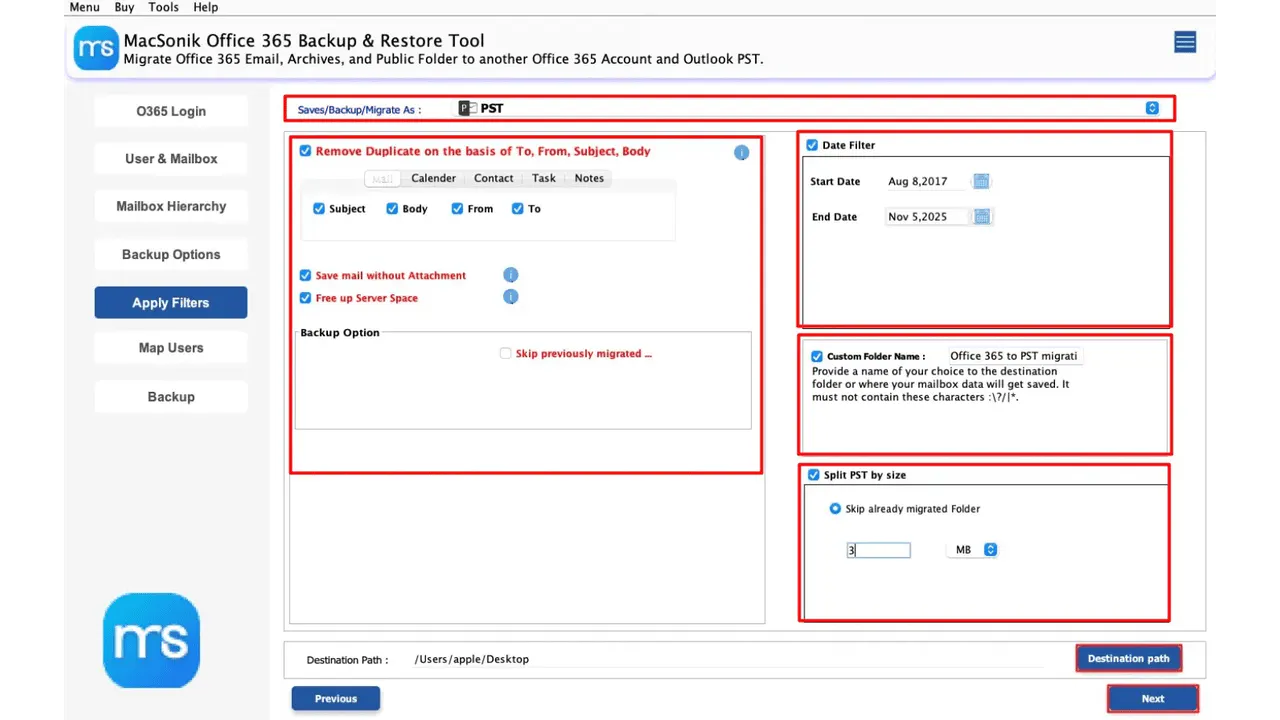Viewport: 1280px width, 720px height.
Task: Uncheck the Body checkbox
Action: click(x=392, y=209)
